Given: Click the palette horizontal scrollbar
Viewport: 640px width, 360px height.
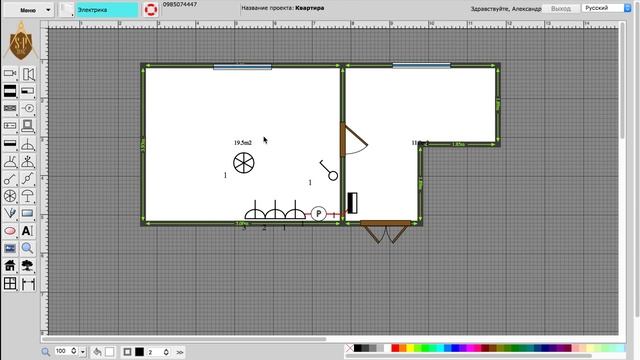Looking at the screenshot, I should pos(469,355).
